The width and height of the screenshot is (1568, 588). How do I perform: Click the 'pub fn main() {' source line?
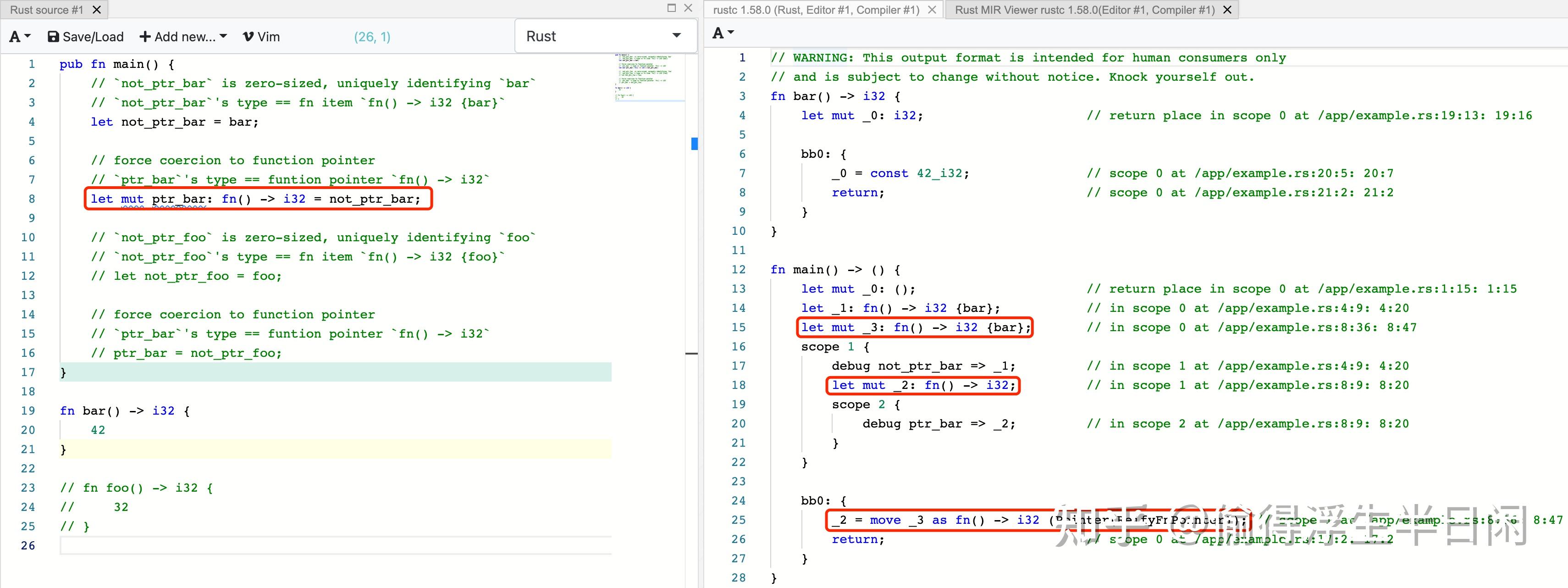pos(117,64)
